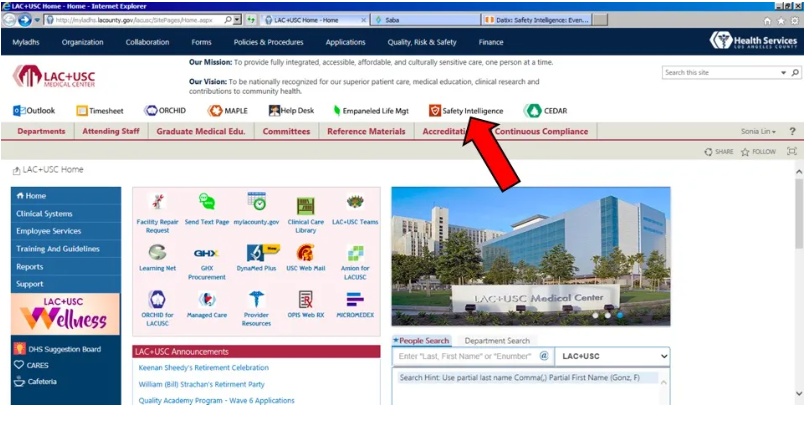The image size is (807, 432).
Task: Open the Help Desk shortcut
Action: tap(291, 111)
